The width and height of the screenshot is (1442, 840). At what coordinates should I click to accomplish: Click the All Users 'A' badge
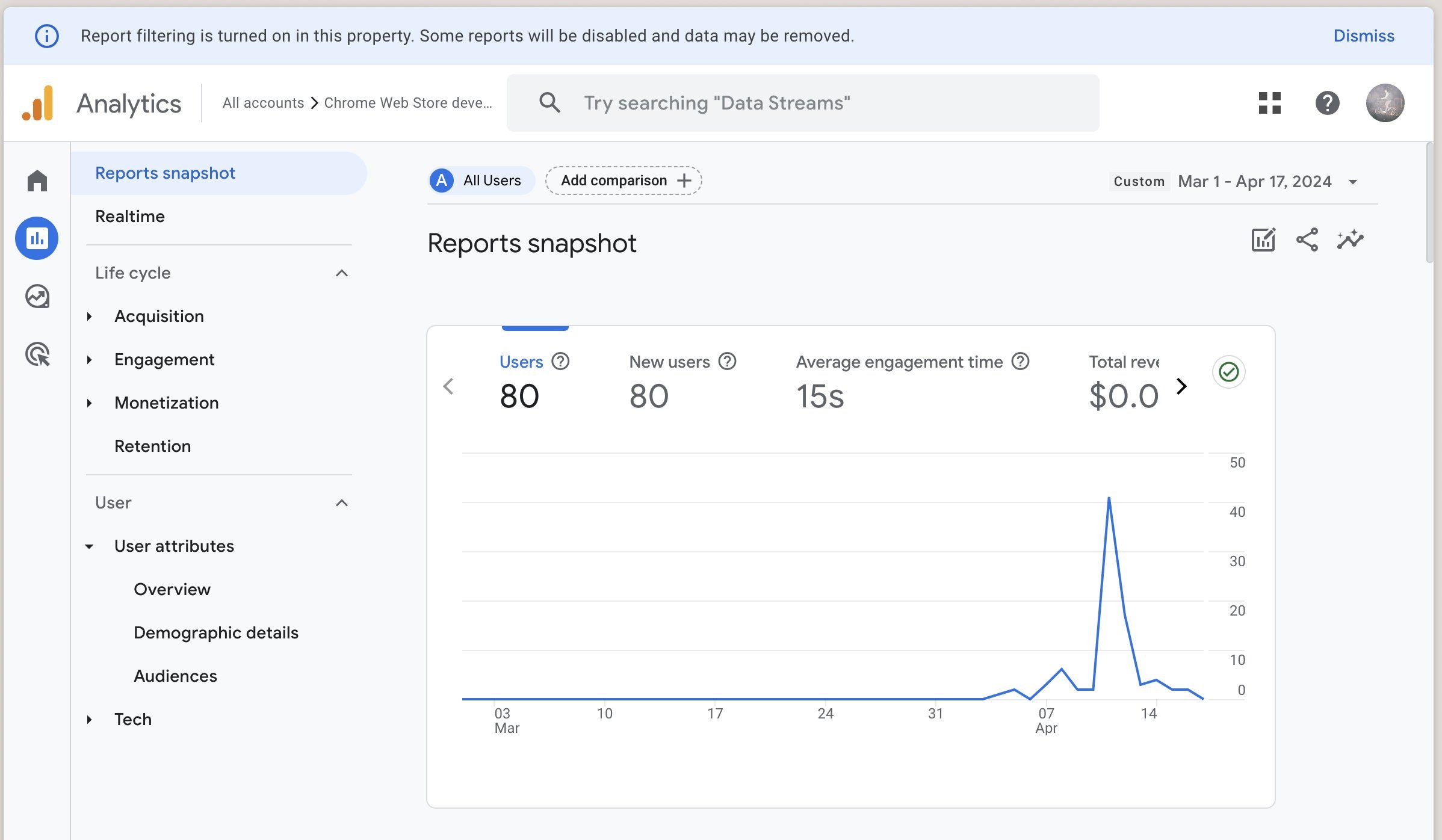tap(442, 181)
